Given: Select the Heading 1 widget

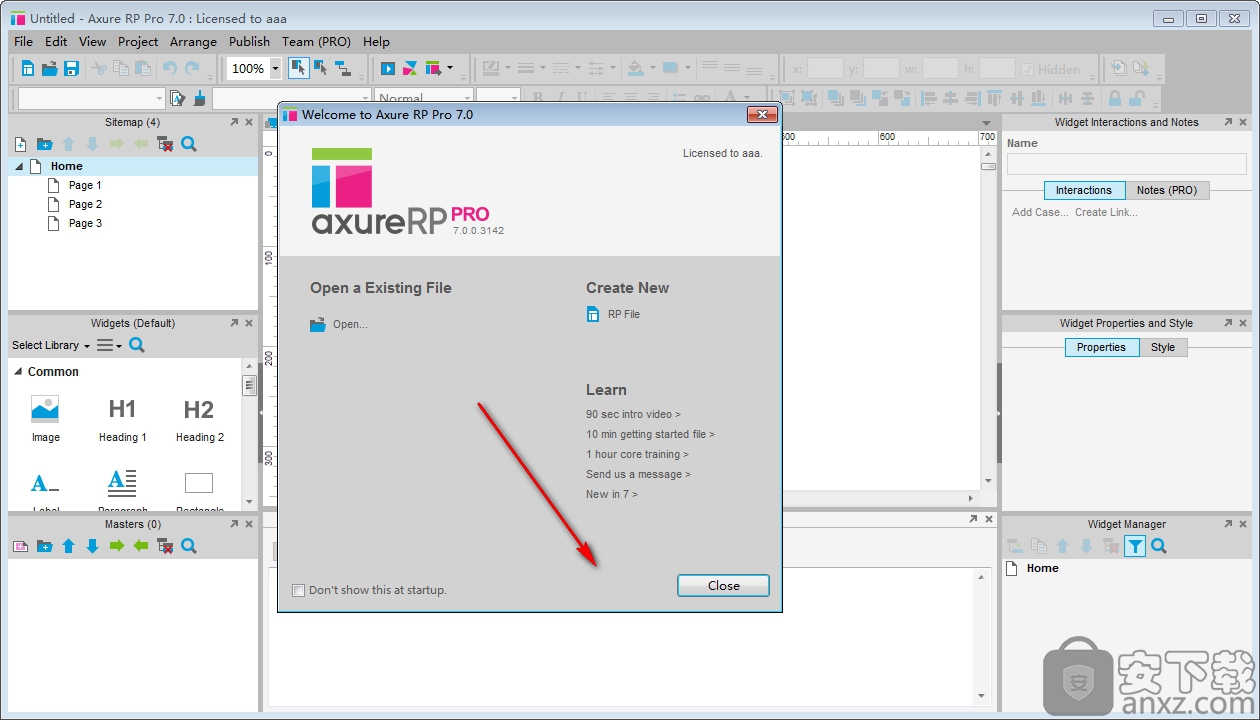Looking at the screenshot, I should pyautogui.click(x=122, y=420).
